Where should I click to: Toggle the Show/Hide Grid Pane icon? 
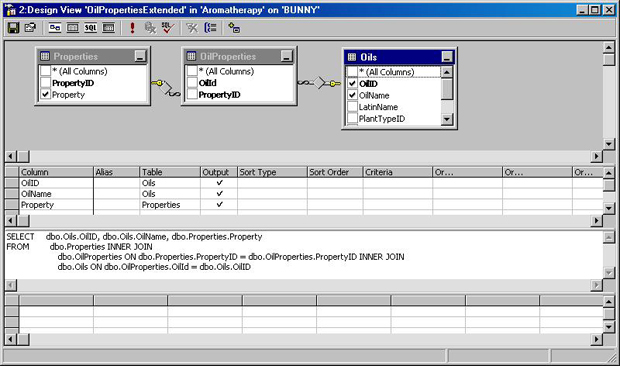click(x=73, y=28)
